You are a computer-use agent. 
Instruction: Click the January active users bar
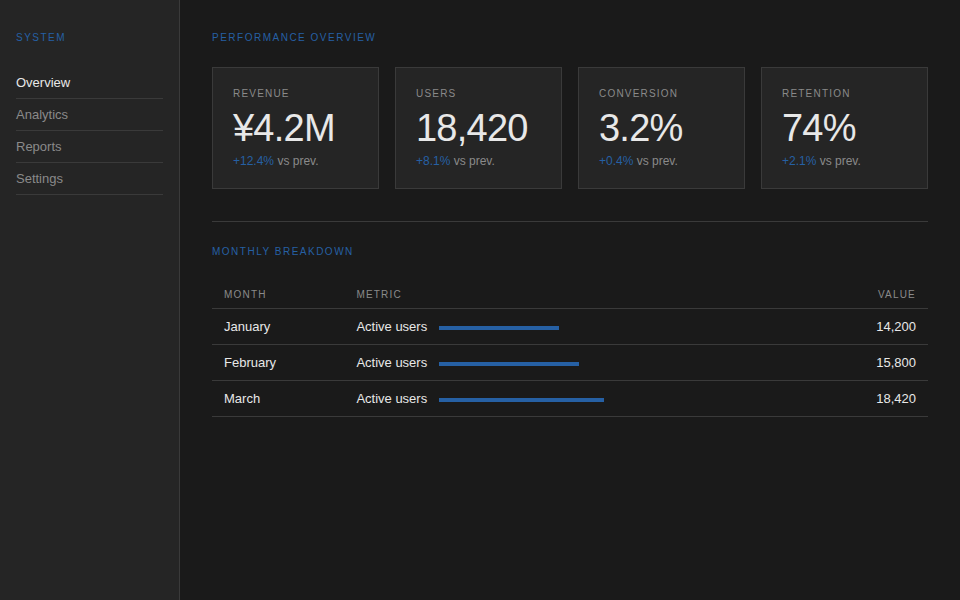[499, 328]
